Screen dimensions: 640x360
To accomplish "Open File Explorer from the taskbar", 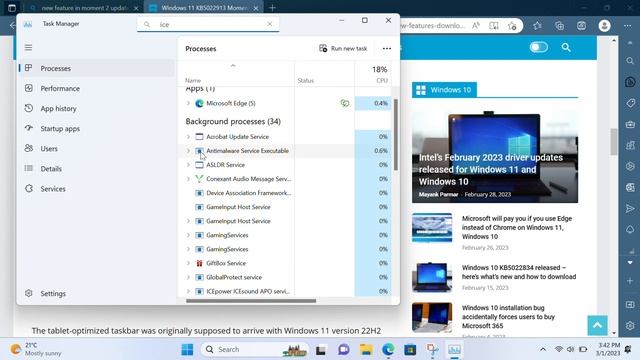I will (366, 349).
